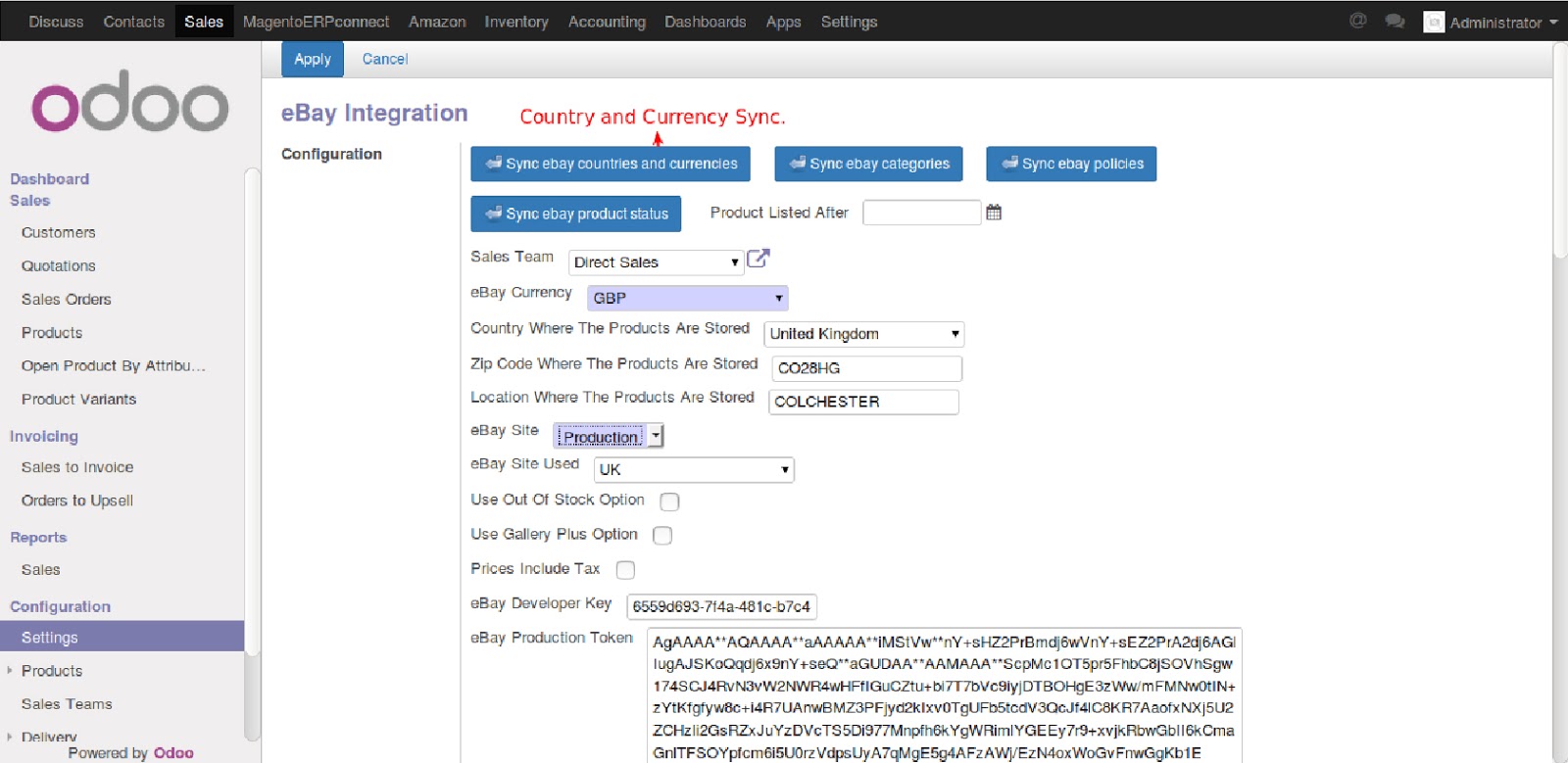Click eBay Production Token text area
This screenshot has height=763, width=1568.
click(944, 695)
